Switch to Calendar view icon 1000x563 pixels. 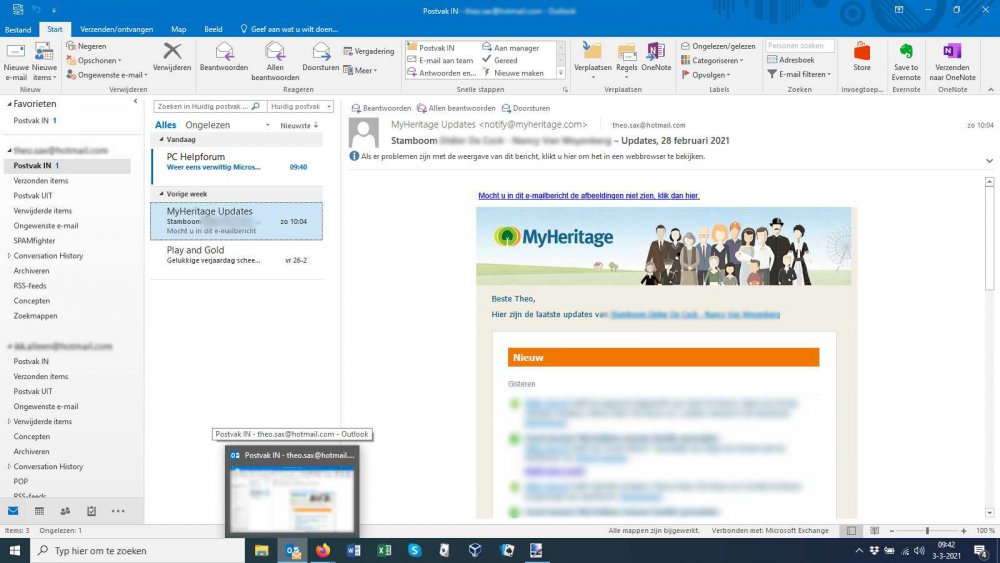click(40, 511)
